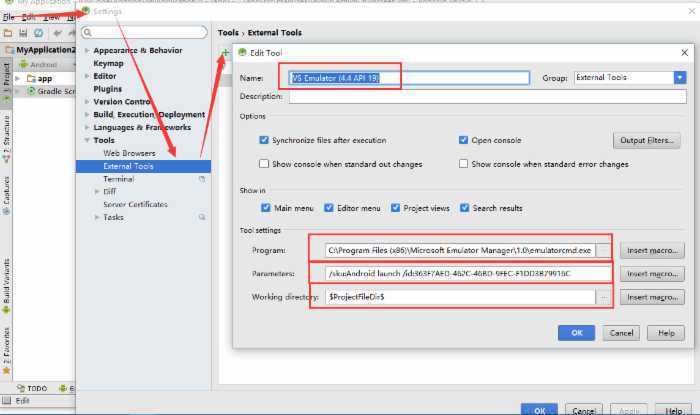Screen dimensions: 700x415
Task: Expand the Version Control node
Action: pos(87,102)
